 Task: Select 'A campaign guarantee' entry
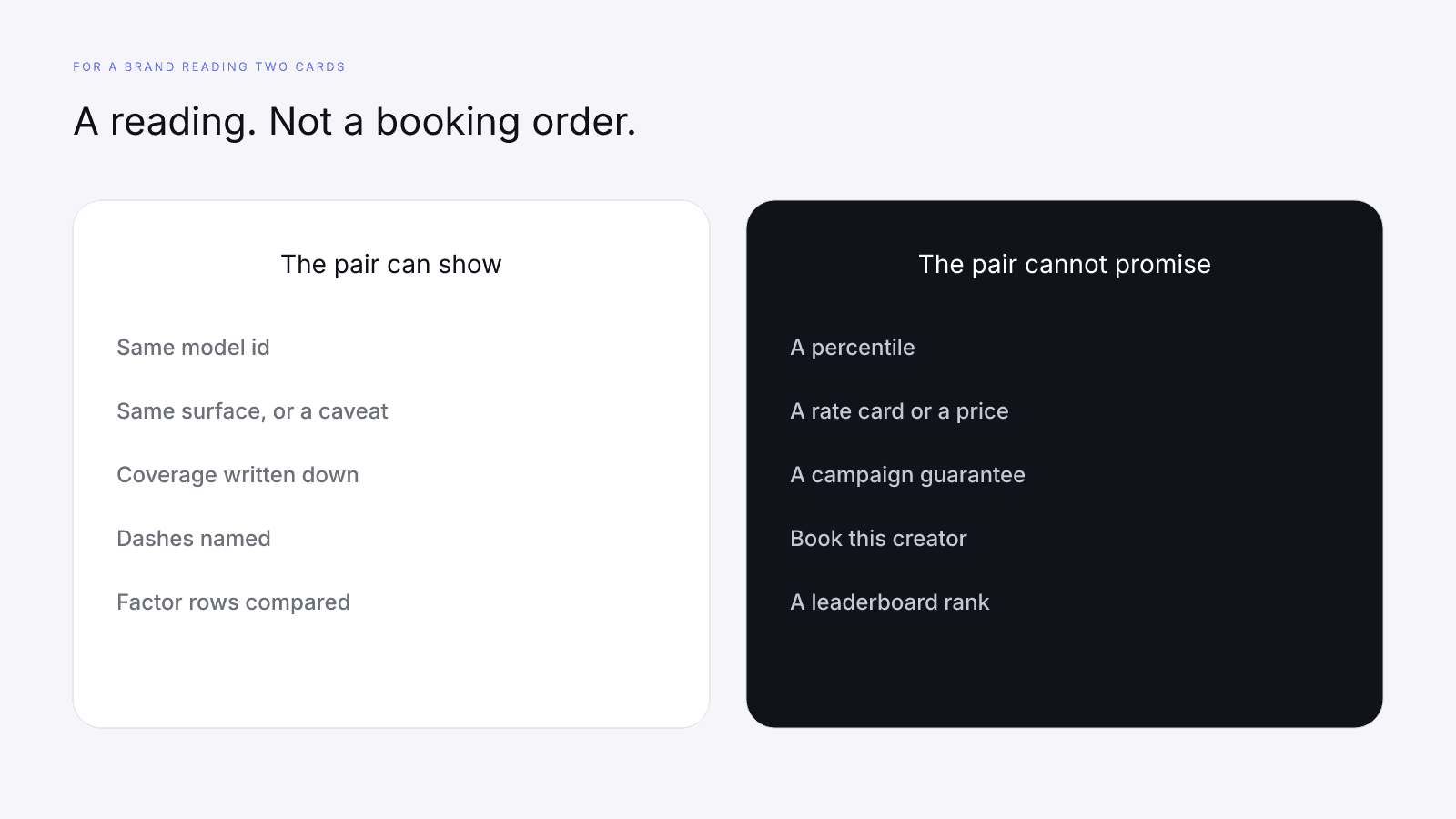(907, 475)
